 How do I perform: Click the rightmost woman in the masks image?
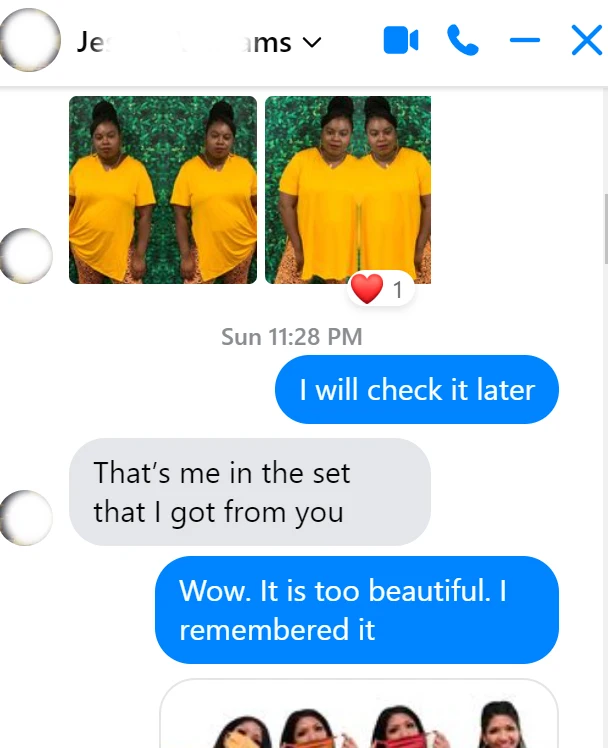(x=503, y=725)
